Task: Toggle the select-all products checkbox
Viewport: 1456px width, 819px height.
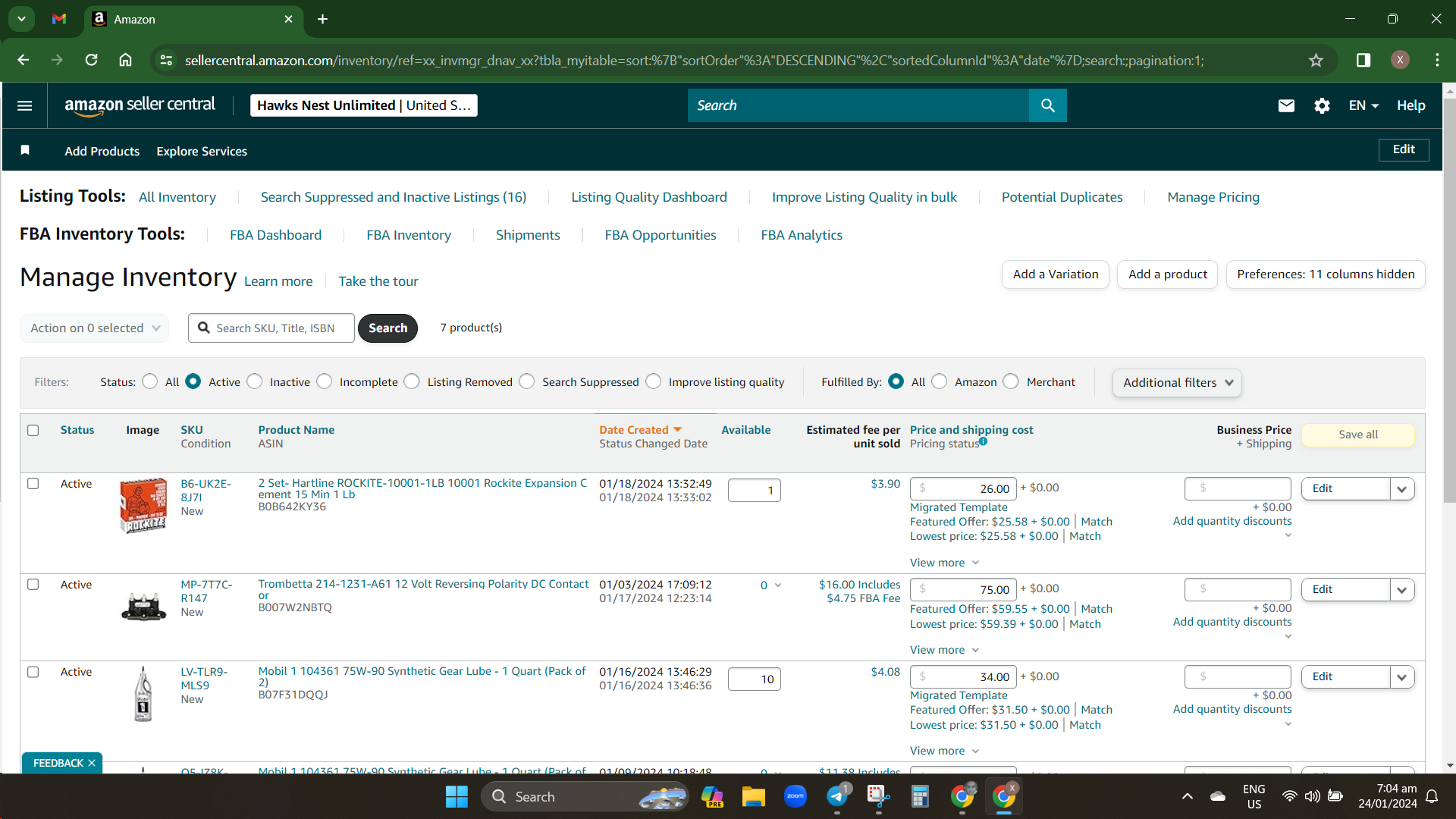Action: click(33, 430)
